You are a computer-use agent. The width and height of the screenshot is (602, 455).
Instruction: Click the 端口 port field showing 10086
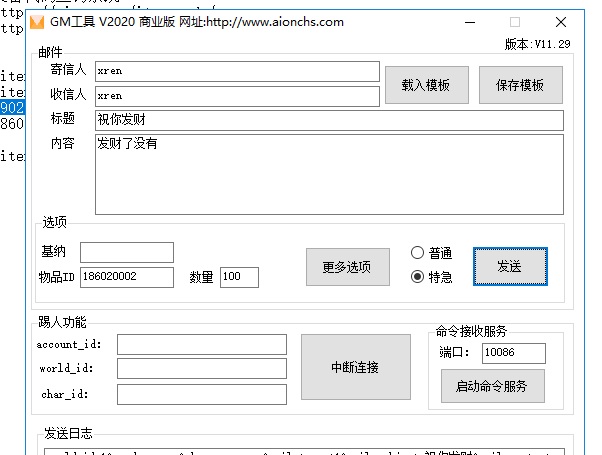click(513, 353)
